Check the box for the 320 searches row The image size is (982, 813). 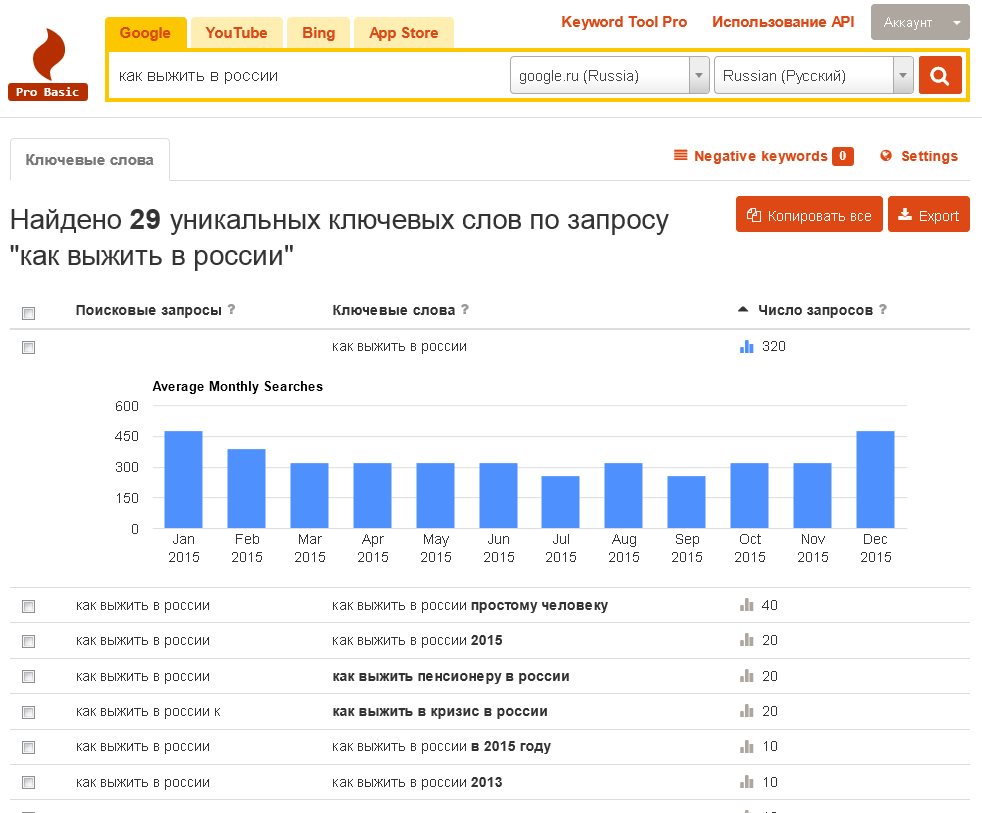coord(28,348)
